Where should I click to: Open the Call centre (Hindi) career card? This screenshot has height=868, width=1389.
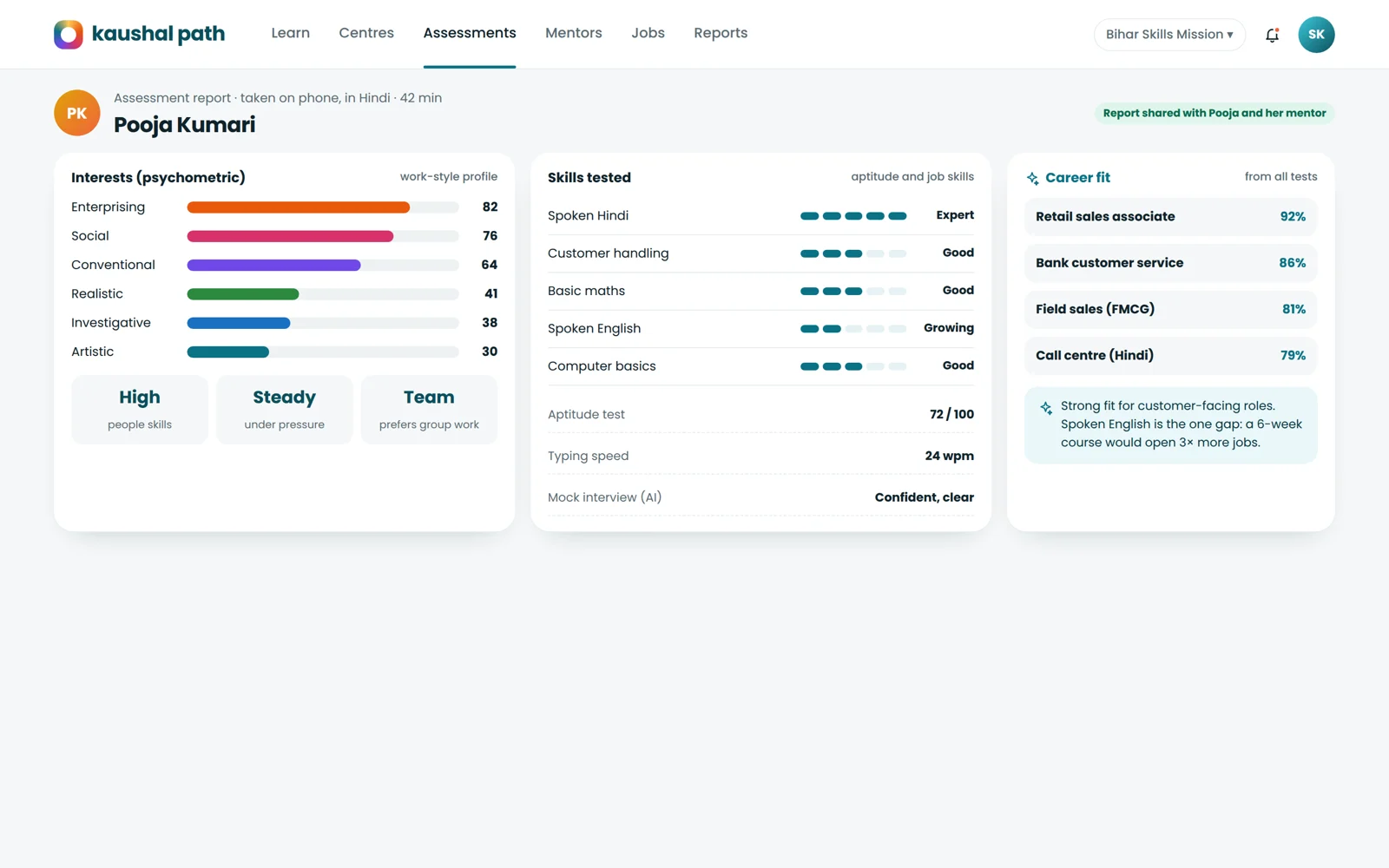pos(1170,356)
